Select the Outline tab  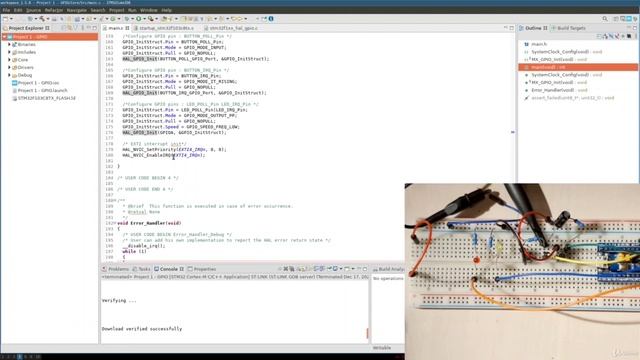533,28
